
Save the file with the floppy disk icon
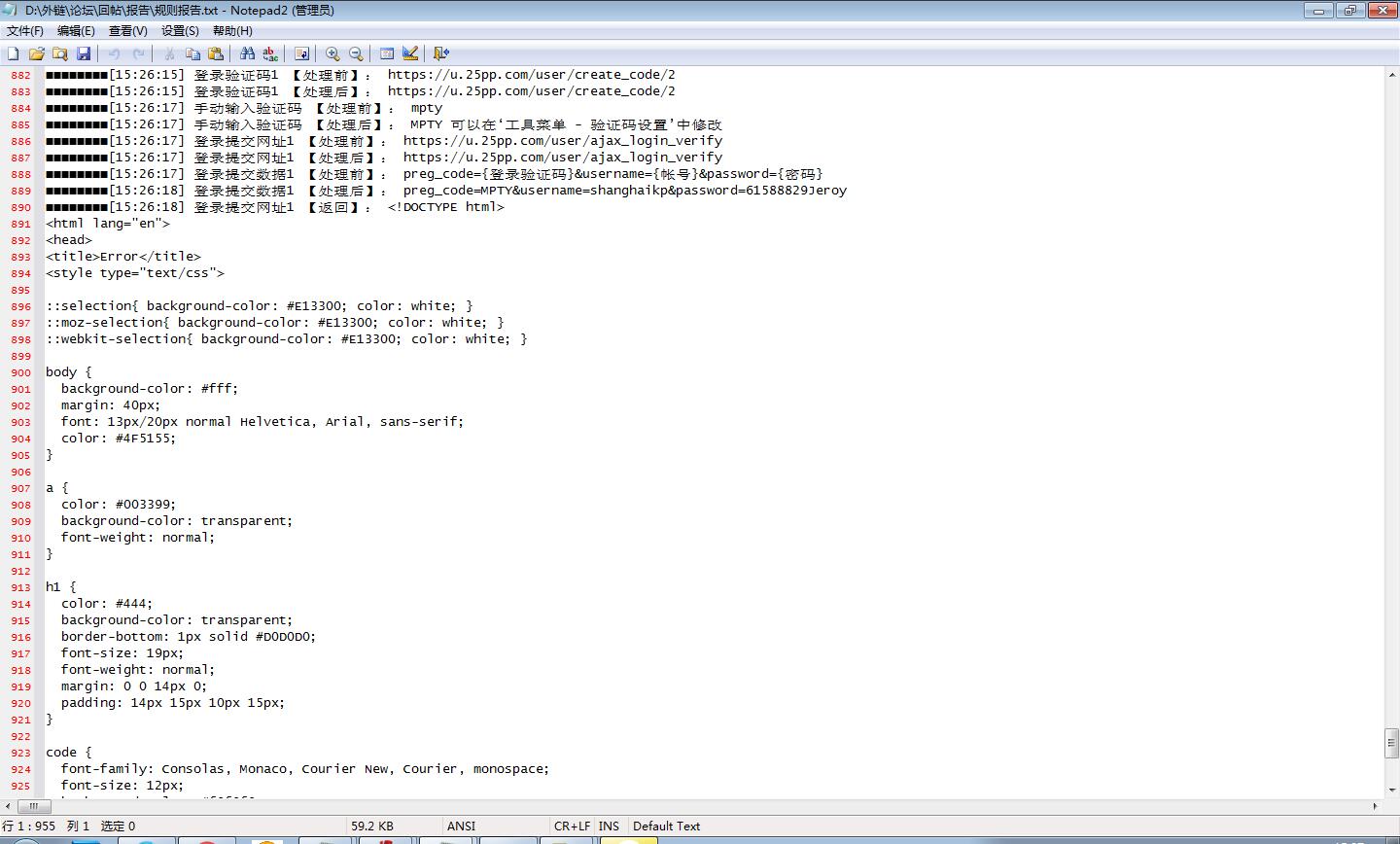click(x=84, y=53)
